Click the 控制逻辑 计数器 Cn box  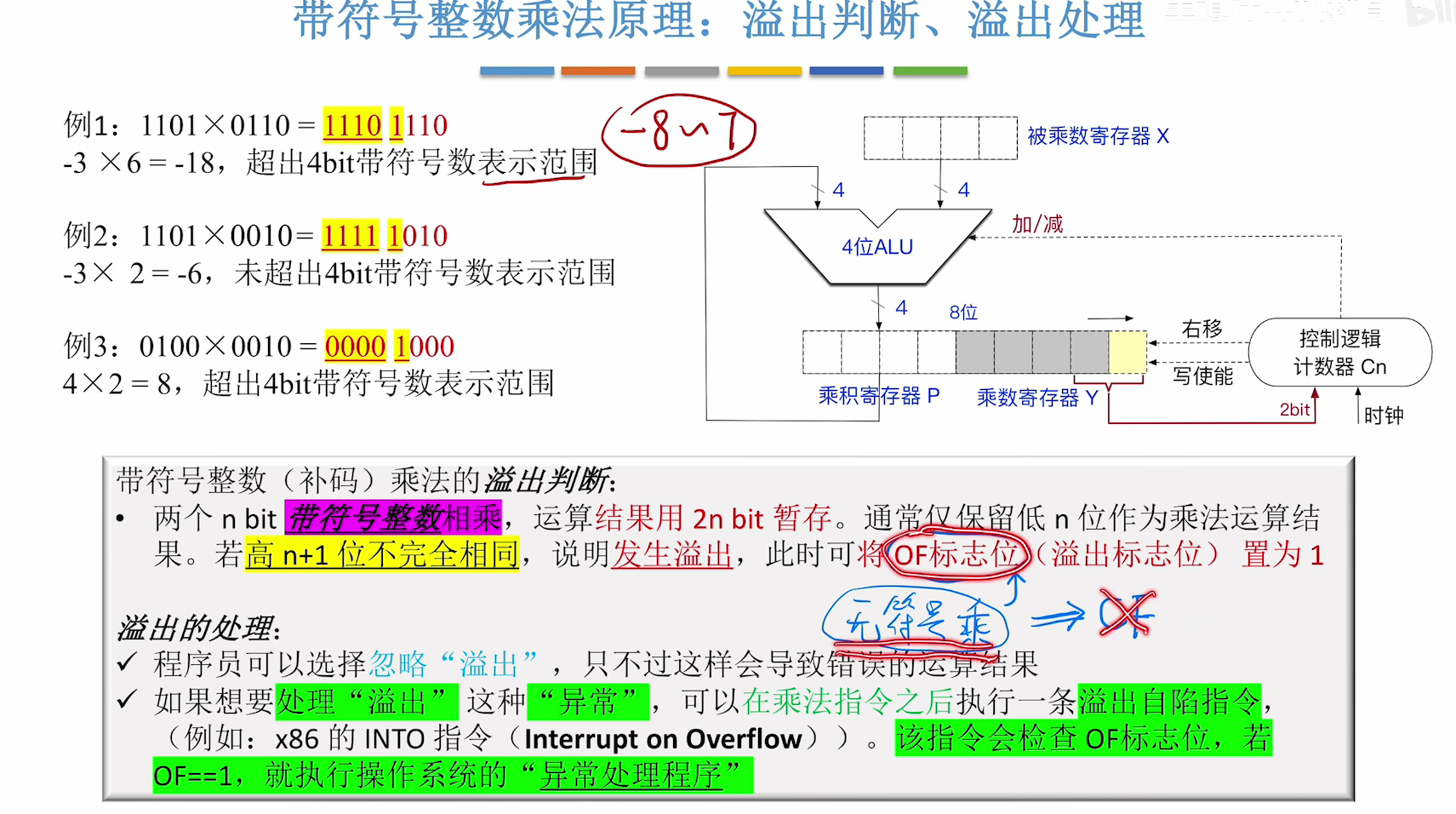(x=1340, y=353)
